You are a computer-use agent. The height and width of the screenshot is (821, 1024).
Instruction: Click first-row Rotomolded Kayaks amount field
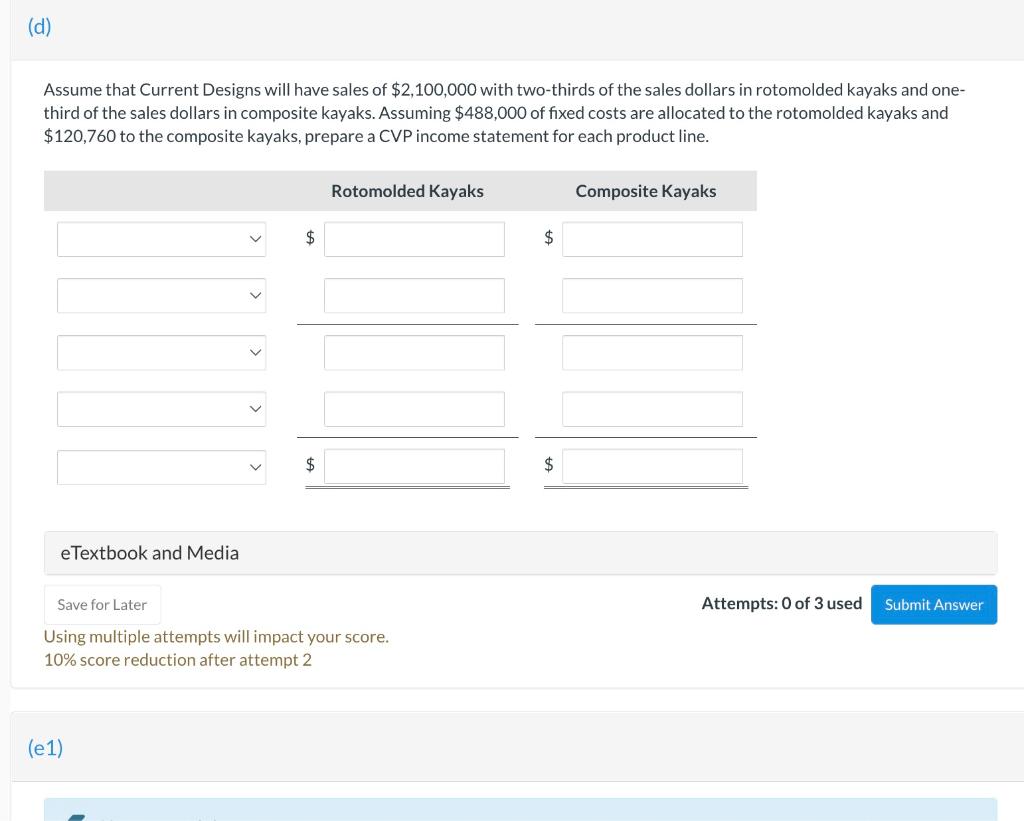pyautogui.click(x=414, y=239)
